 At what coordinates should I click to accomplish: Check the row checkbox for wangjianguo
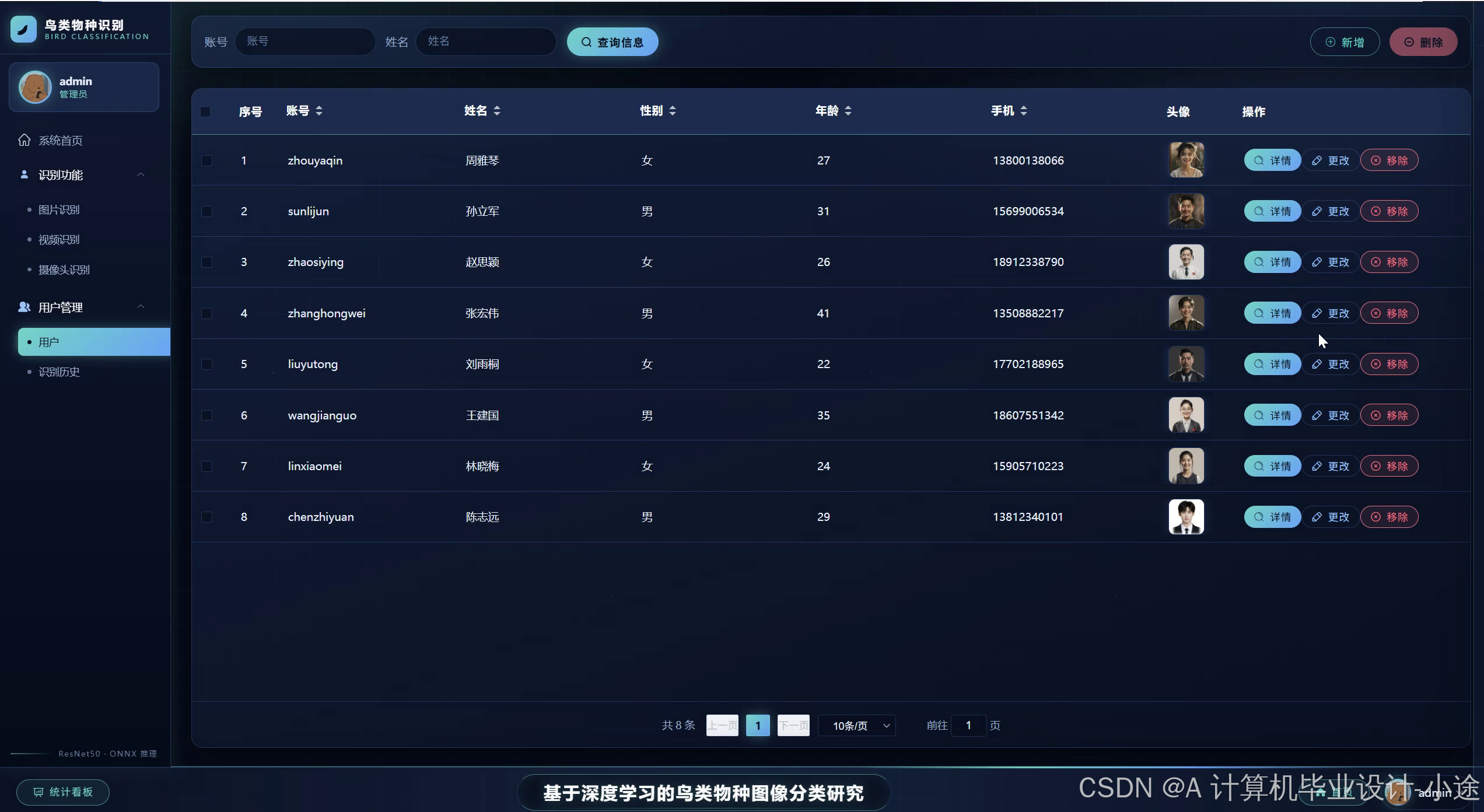point(206,415)
